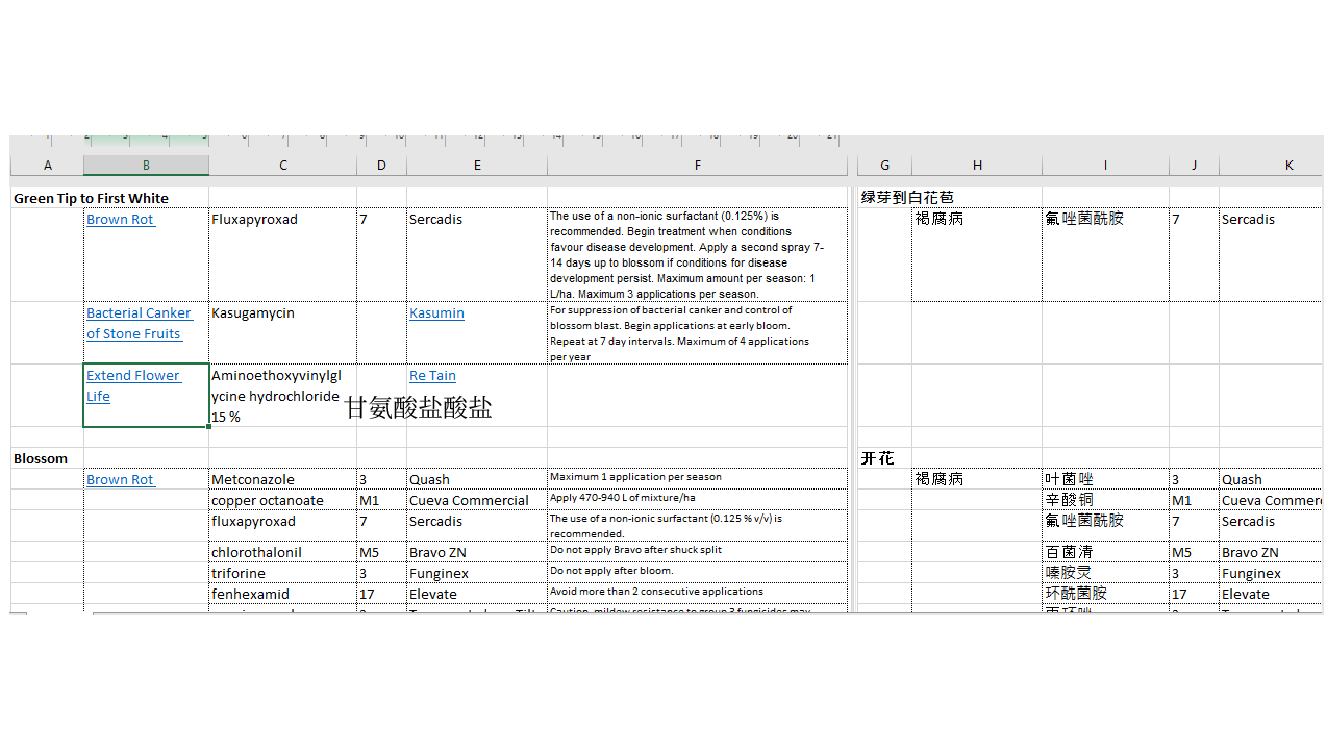
Task: Select column H header
Action: coord(977,165)
